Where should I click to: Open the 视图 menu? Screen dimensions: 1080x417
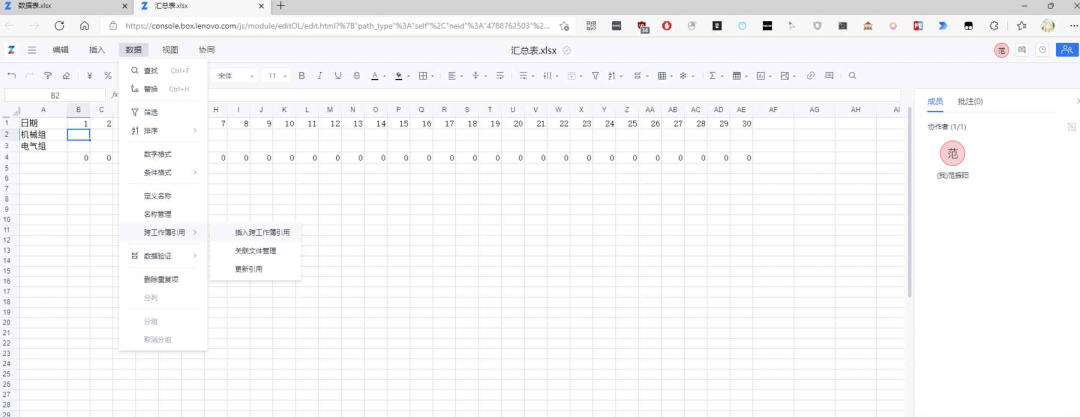[x=170, y=50]
